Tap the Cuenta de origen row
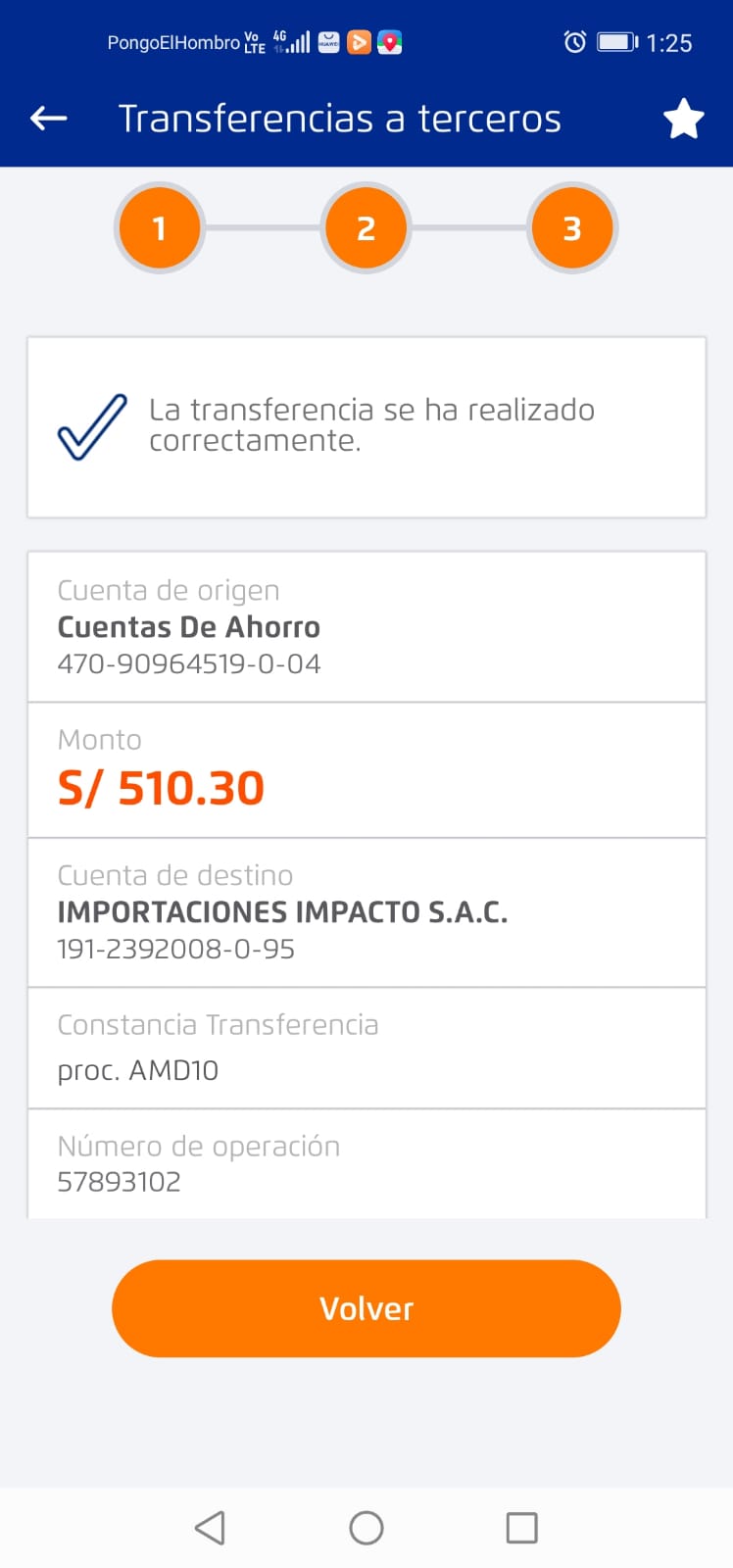Viewport: 733px width, 1568px height. 366,627
